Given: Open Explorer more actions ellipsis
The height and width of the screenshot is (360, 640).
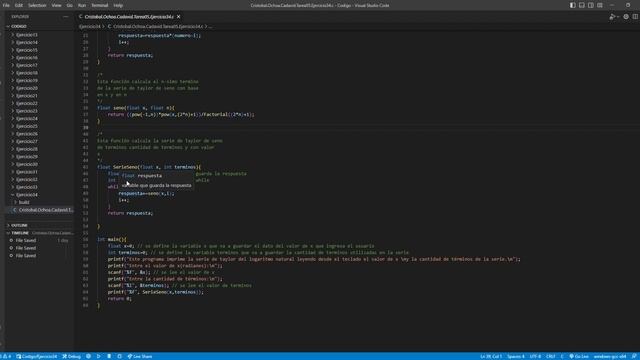Looking at the screenshot, I should pos(65,17).
